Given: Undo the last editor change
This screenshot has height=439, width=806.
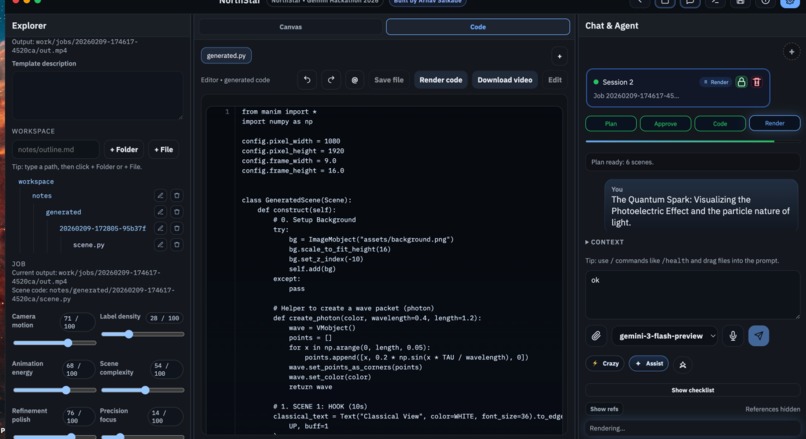Looking at the screenshot, I should click(x=307, y=80).
